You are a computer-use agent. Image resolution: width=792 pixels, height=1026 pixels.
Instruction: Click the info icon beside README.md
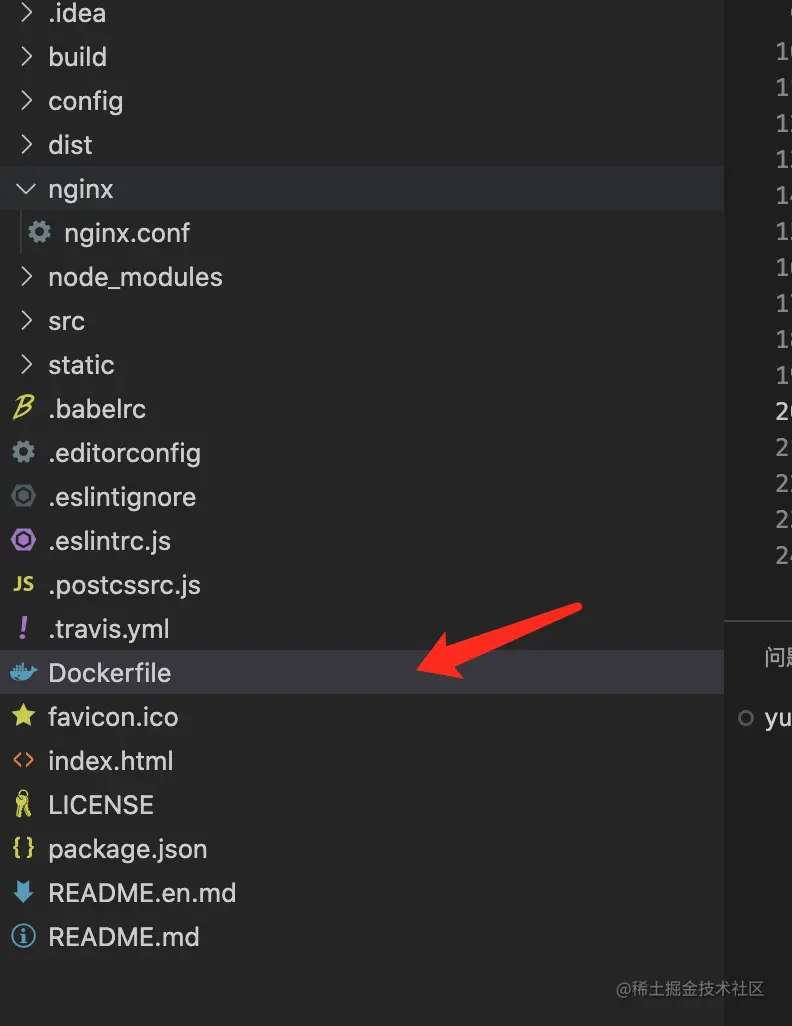(22, 937)
